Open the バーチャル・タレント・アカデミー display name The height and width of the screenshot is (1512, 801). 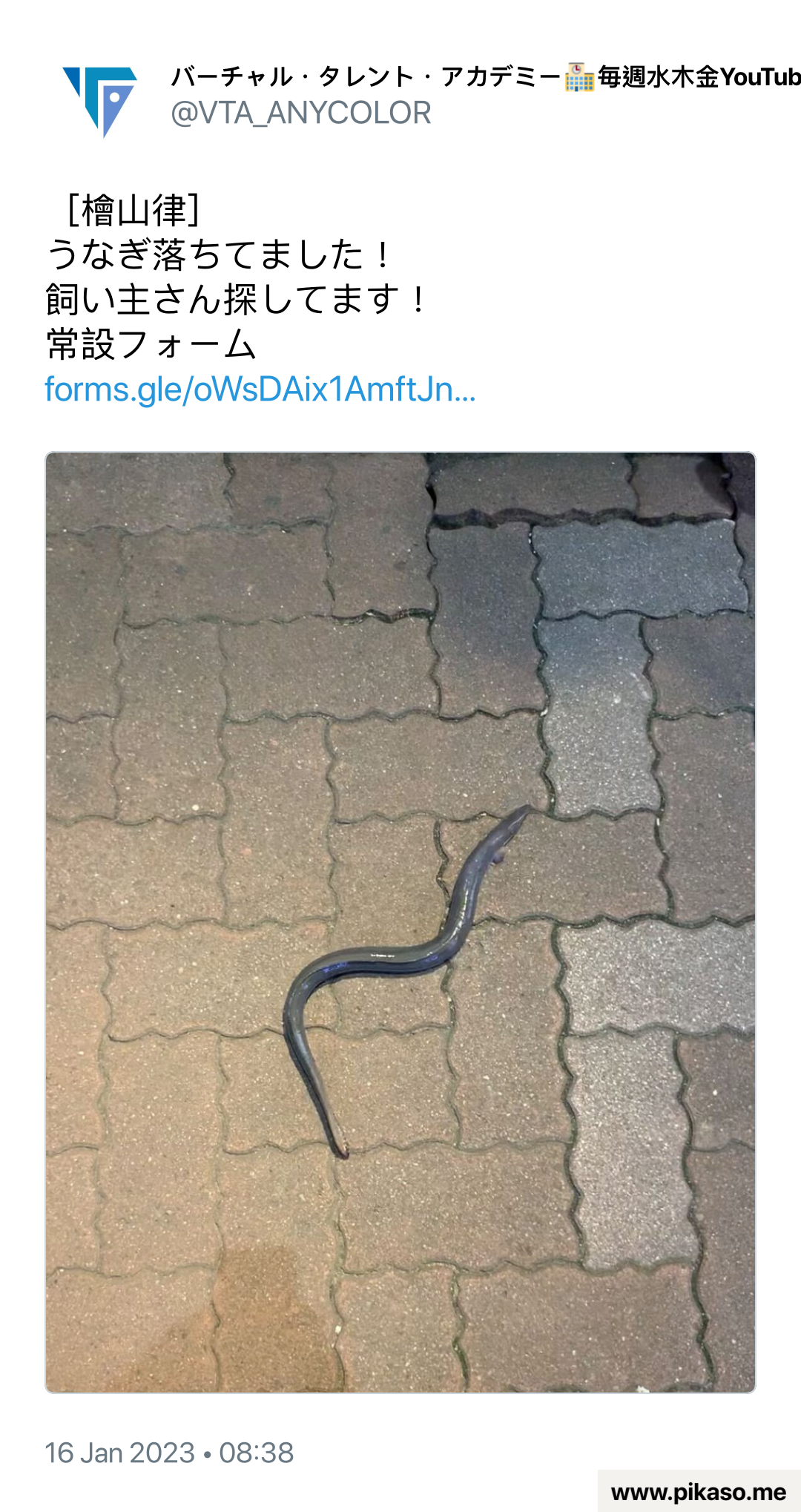366,77
